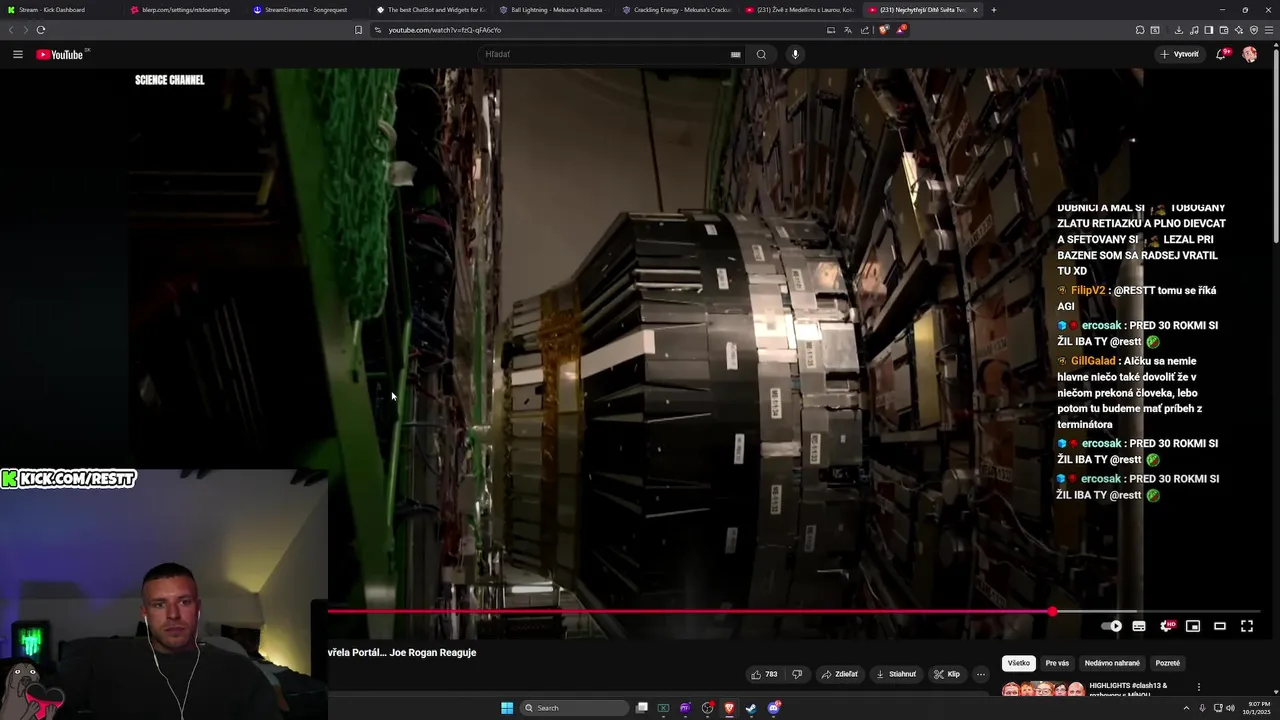Image resolution: width=1280 pixels, height=720 pixels.
Task: Open volume control in system tray
Action: tap(1230, 708)
